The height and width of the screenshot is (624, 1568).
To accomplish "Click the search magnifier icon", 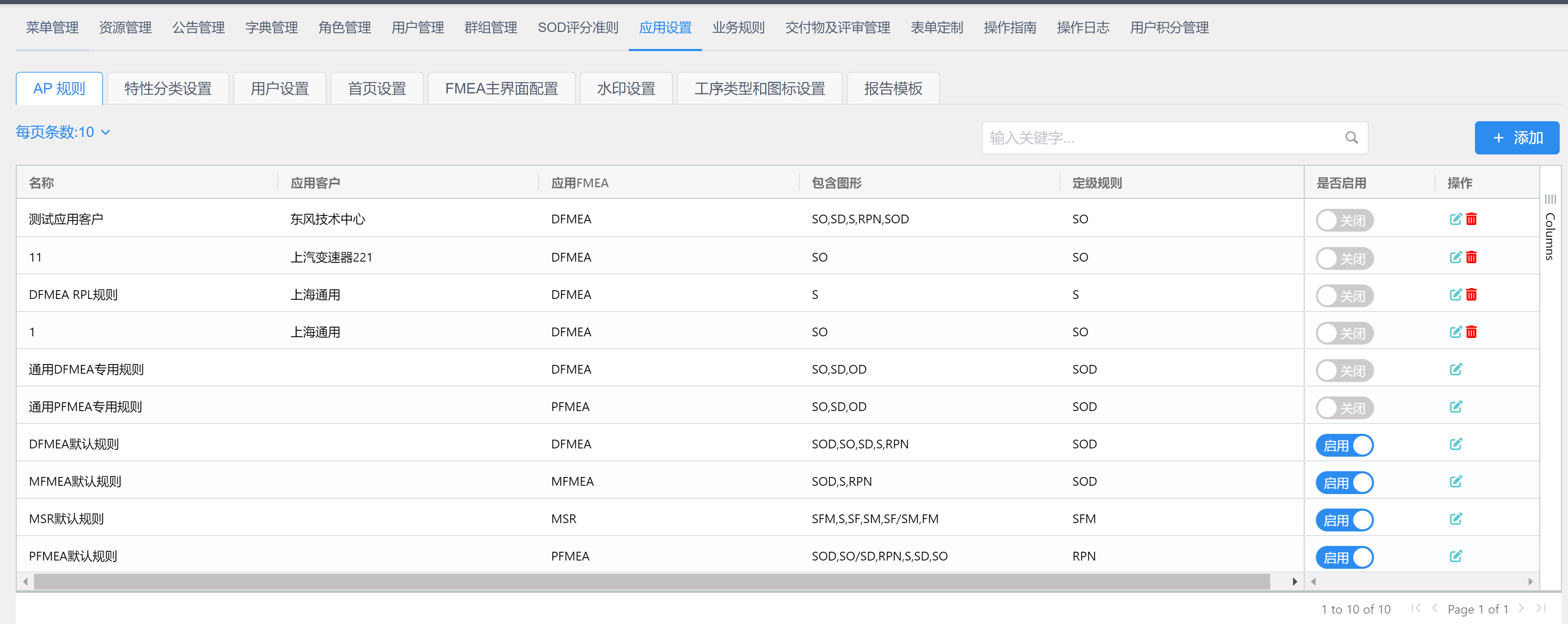I will coord(1351,138).
